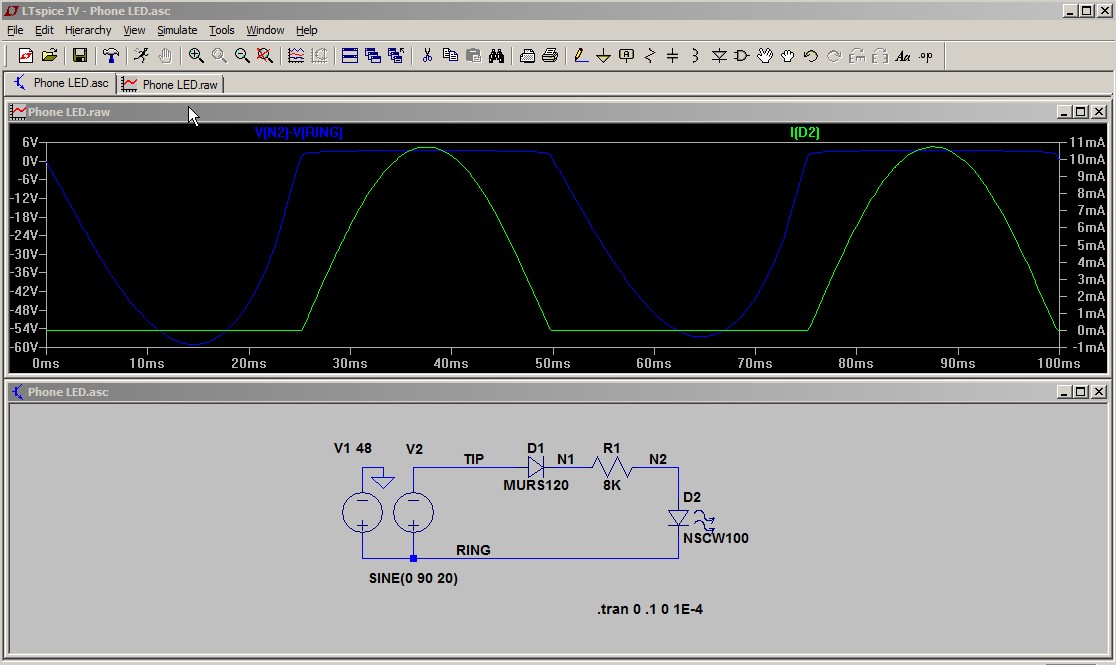This screenshot has height=665, width=1116.
Task: Click the MURS120 diode label
Action: click(536, 485)
